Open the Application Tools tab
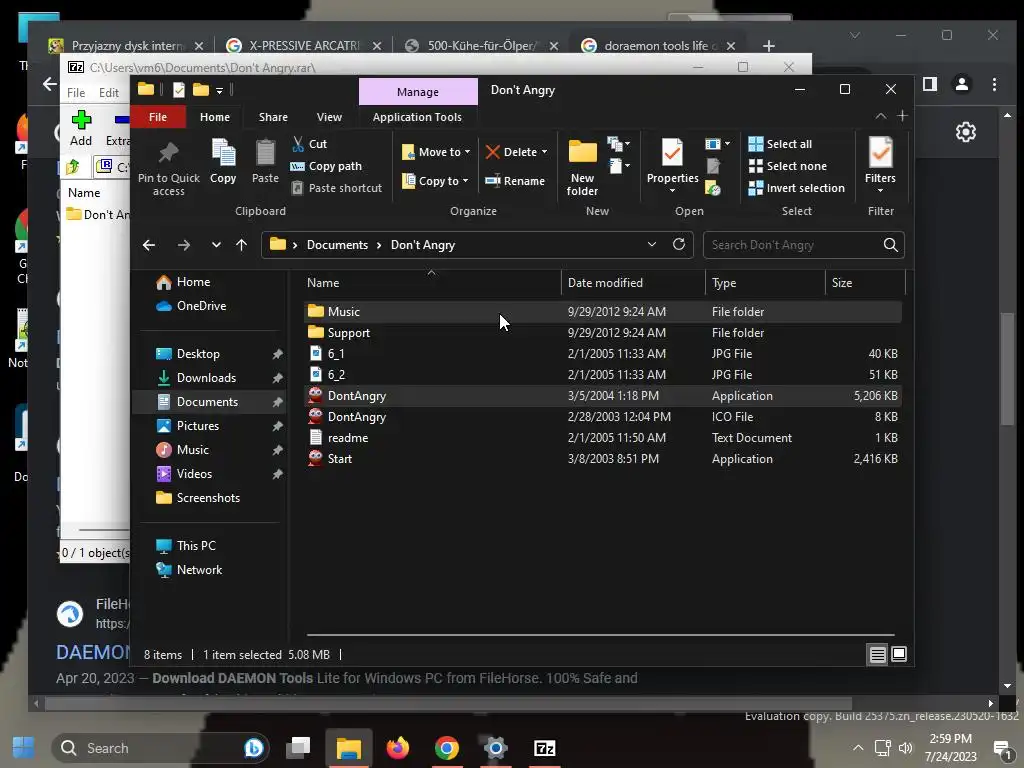The image size is (1024, 768). pyautogui.click(x=417, y=117)
